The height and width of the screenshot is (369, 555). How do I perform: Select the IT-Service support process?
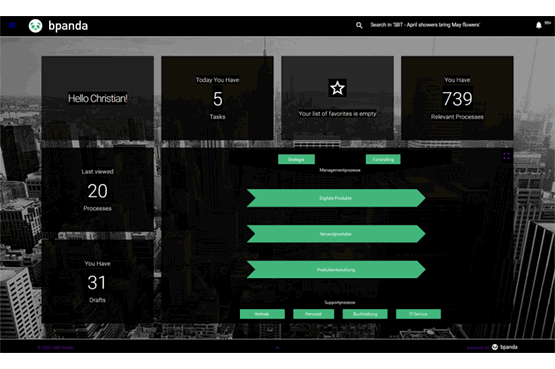pos(418,314)
